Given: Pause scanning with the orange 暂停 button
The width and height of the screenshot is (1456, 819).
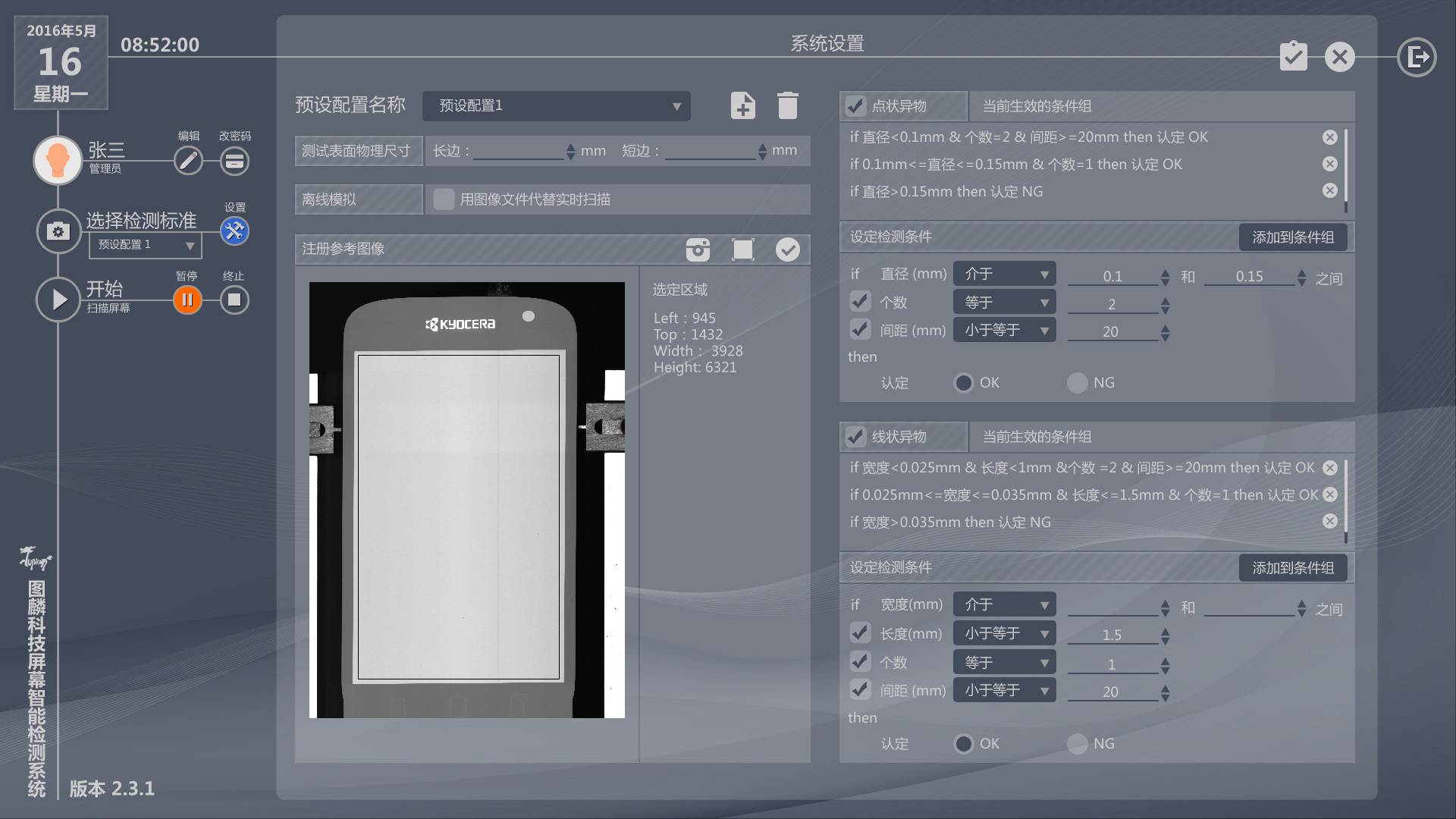Looking at the screenshot, I should point(187,300).
